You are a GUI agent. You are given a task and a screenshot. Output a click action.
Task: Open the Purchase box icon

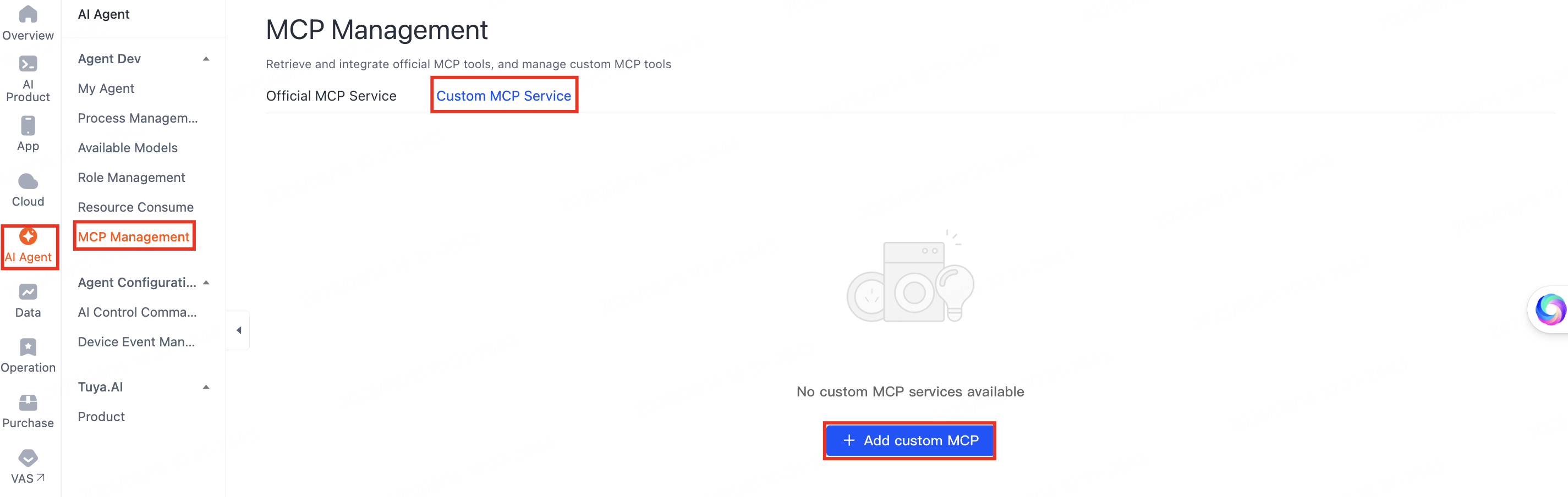click(28, 402)
